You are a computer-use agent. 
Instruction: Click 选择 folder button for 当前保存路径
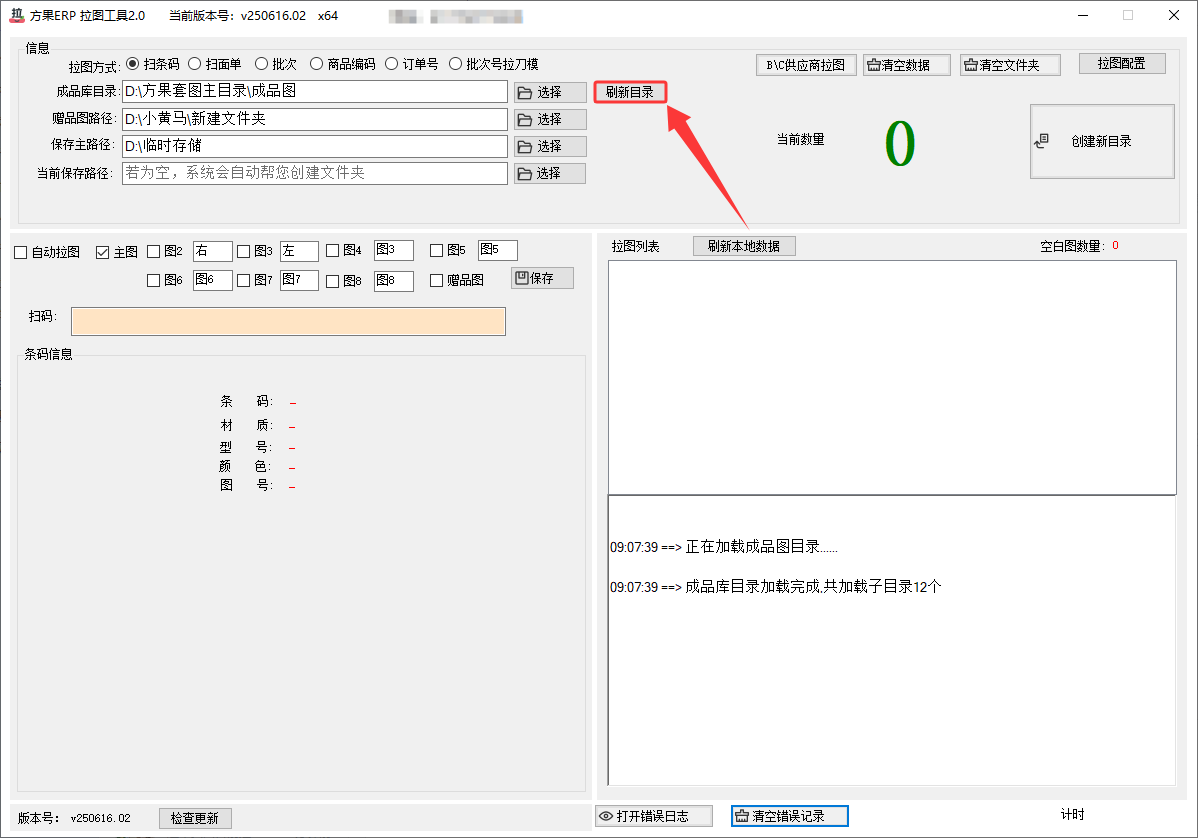(x=549, y=173)
